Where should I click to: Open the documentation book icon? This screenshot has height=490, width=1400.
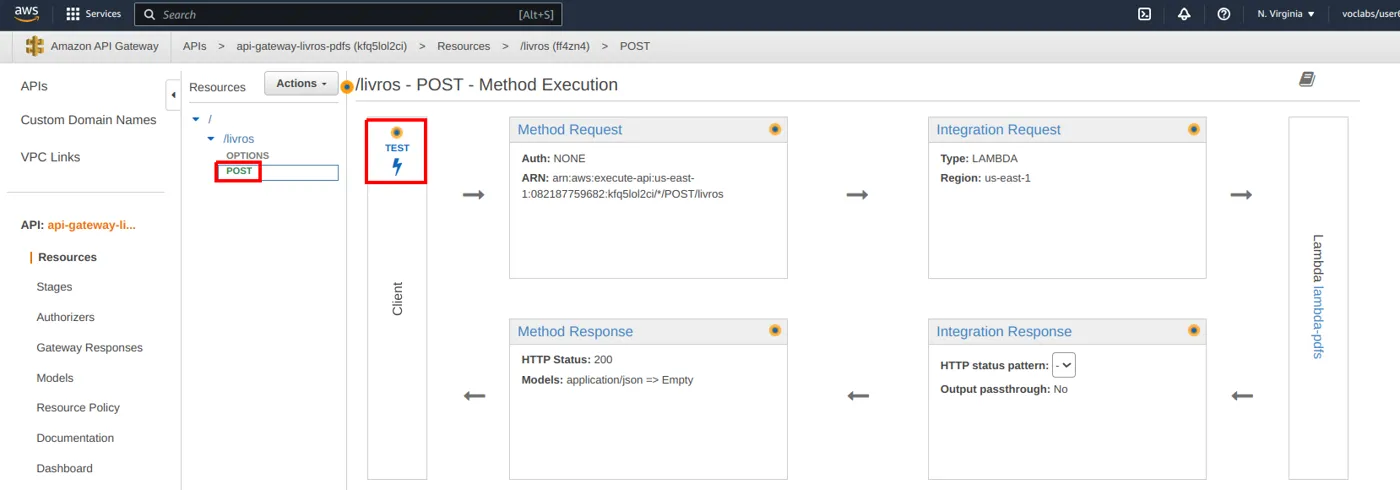click(1307, 79)
